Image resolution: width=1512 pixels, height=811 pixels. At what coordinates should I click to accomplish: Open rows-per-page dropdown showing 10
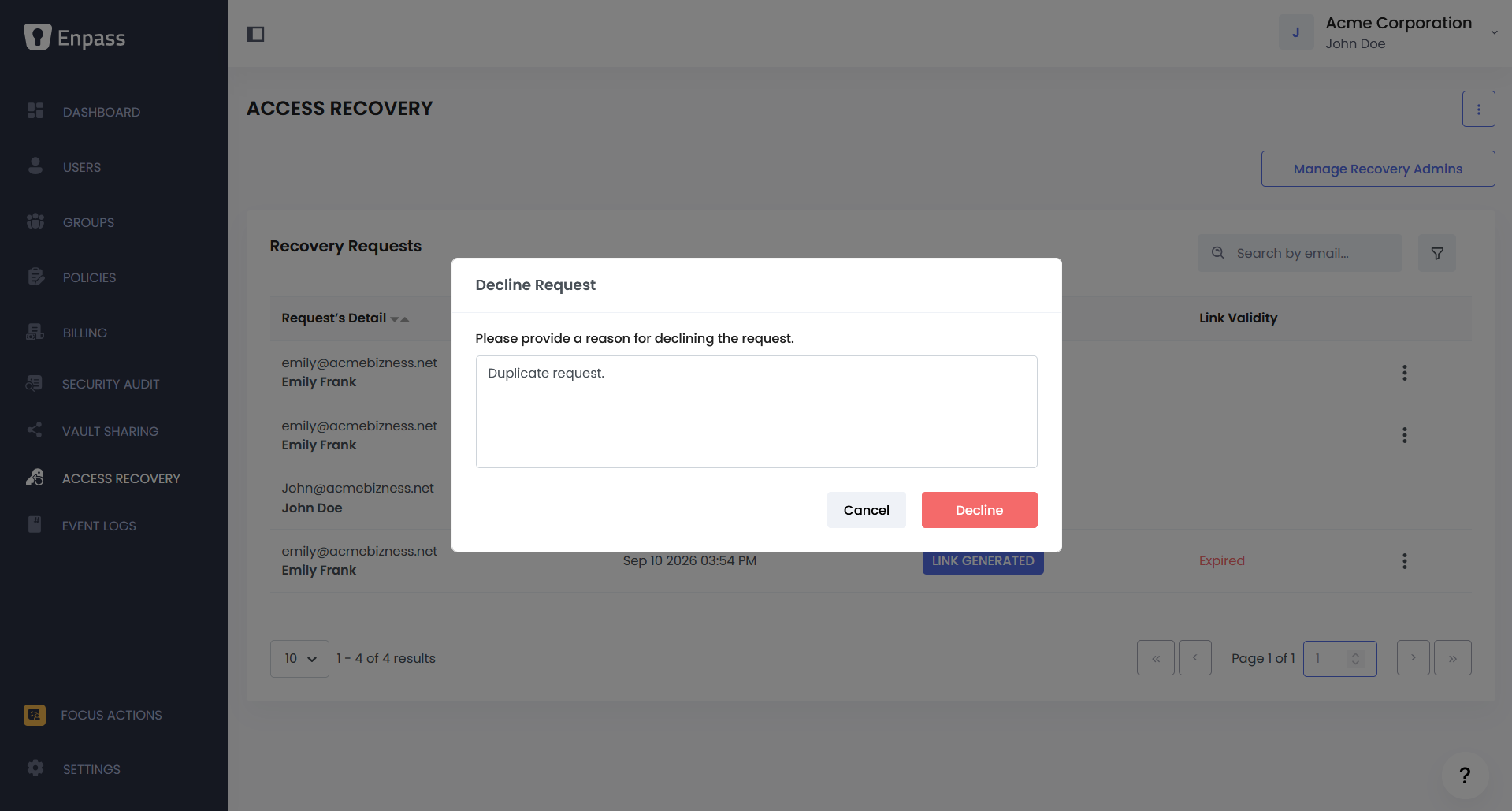pyautogui.click(x=299, y=659)
